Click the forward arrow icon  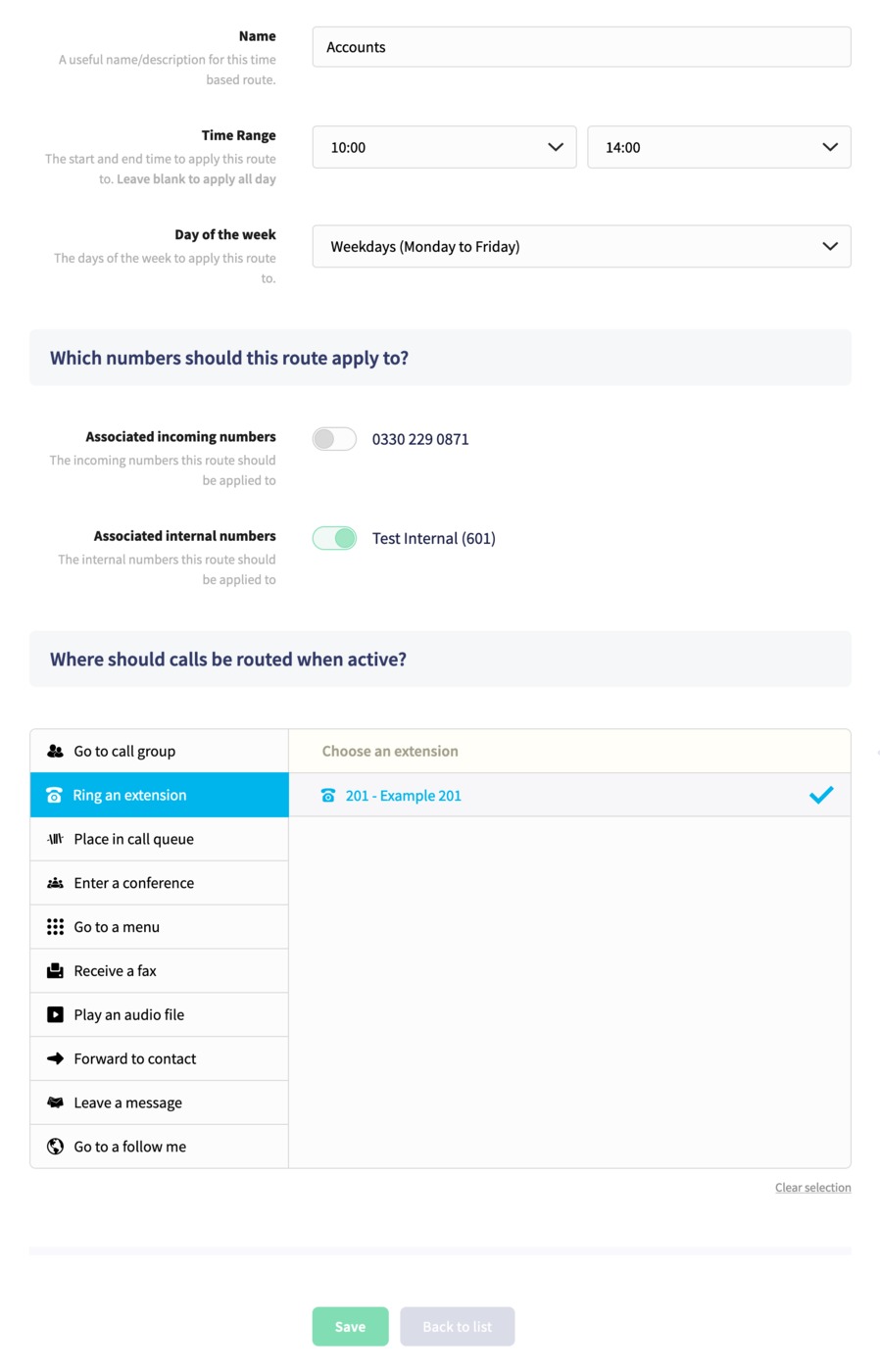(x=55, y=1058)
